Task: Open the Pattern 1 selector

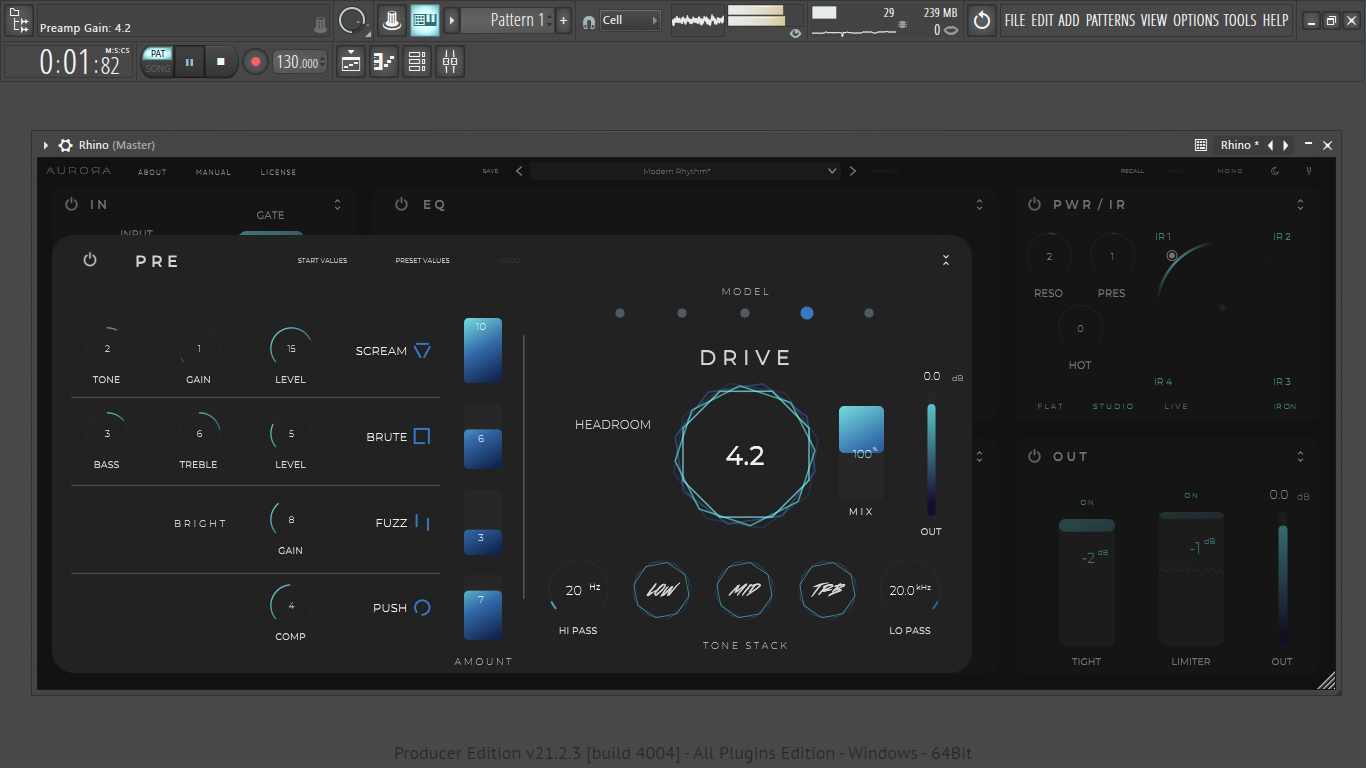Action: [508, 20]
